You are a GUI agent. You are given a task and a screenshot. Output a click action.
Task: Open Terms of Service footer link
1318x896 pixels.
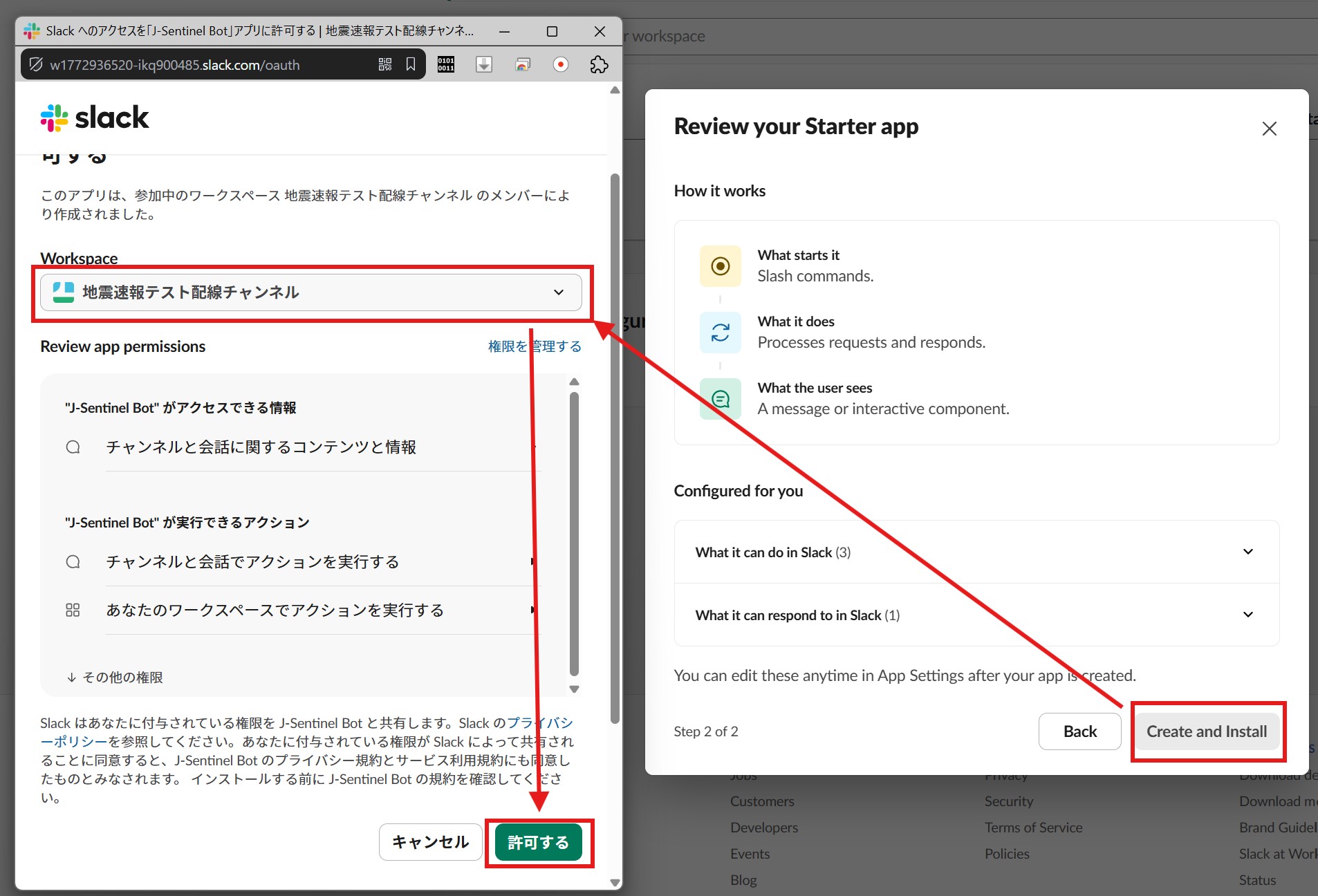1033,828
